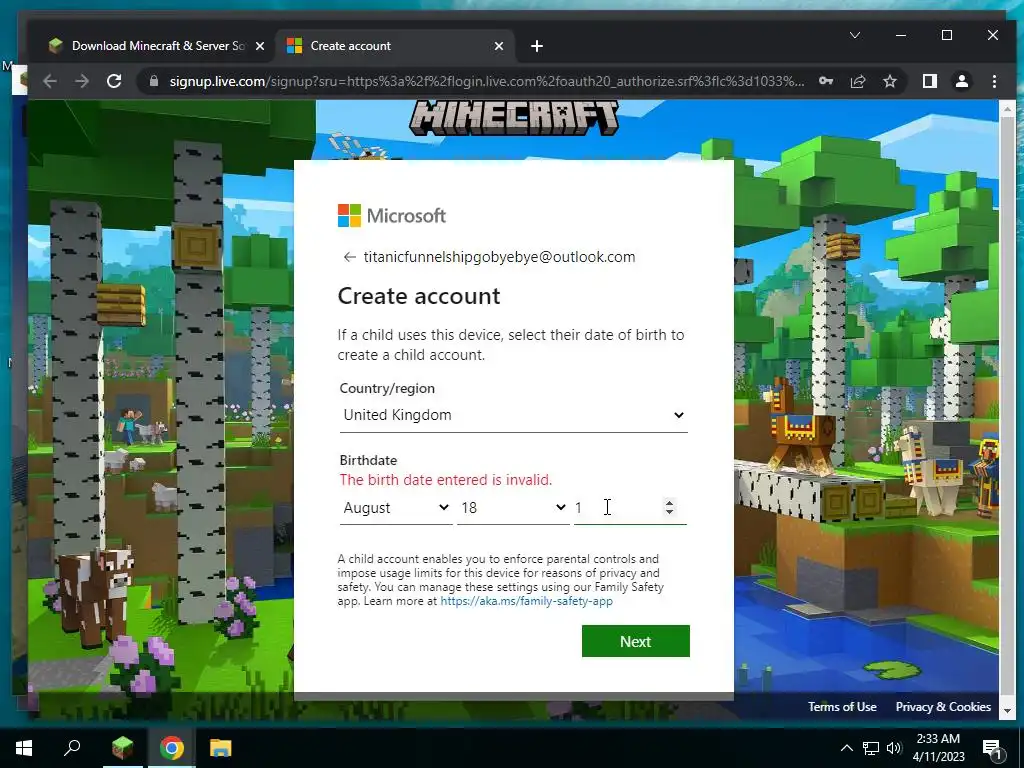Close the Create account tab
Viewport: 1024px width, 768px height.
point(499,46)
